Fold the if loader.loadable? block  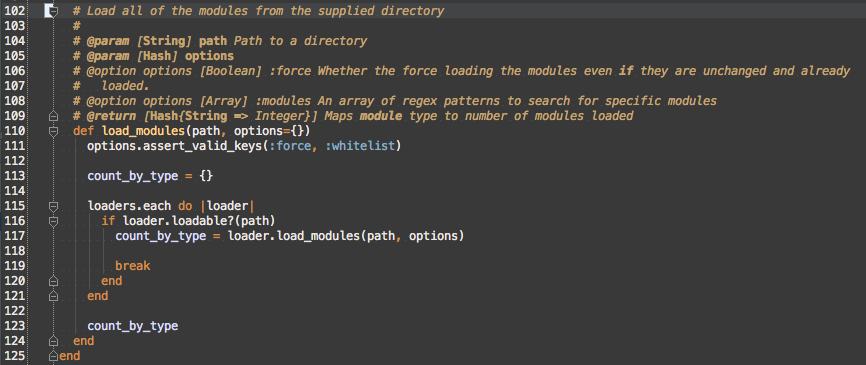pos(53,221)
